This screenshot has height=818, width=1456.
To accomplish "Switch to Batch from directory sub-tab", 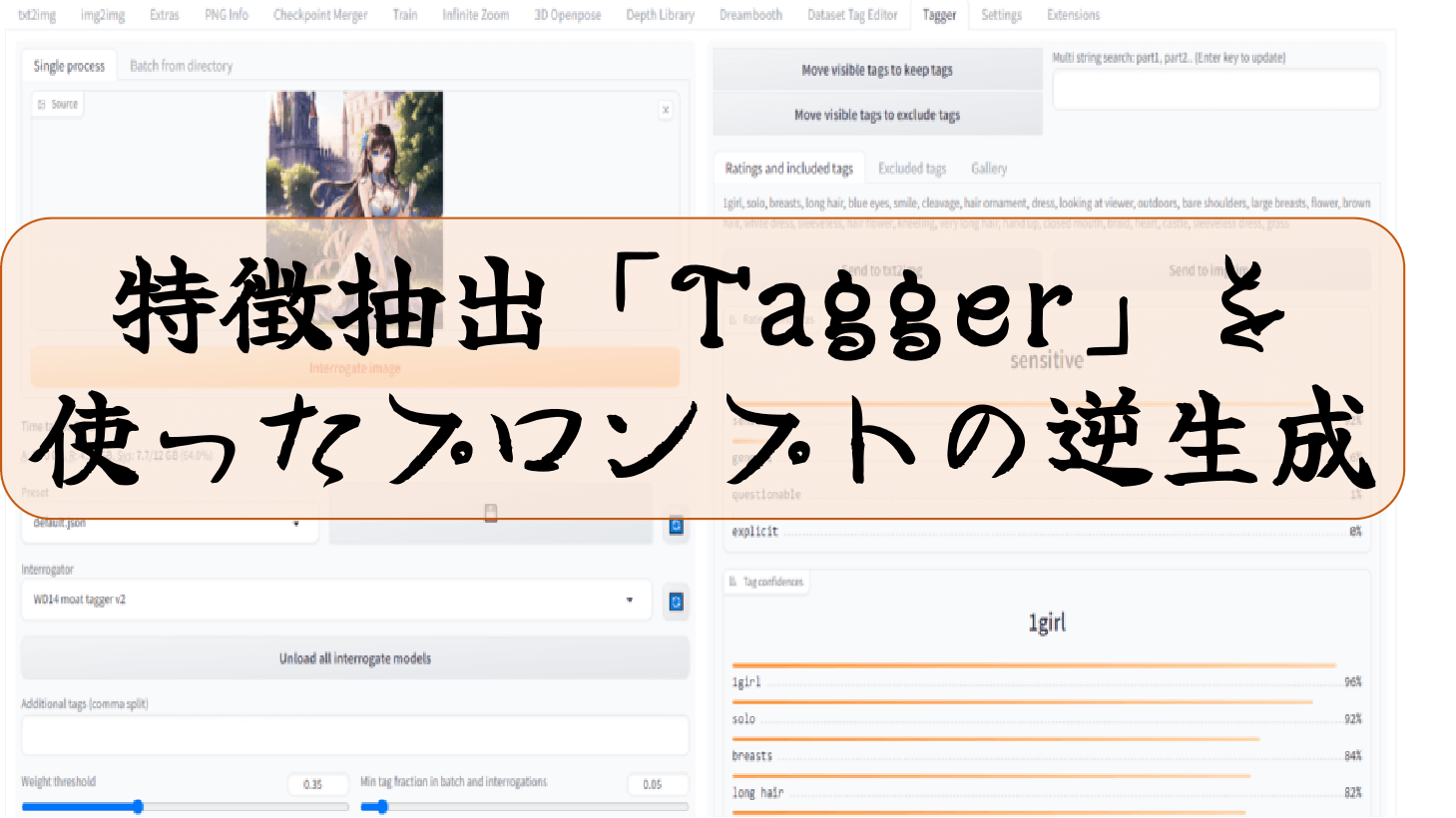I will (181, 66).
